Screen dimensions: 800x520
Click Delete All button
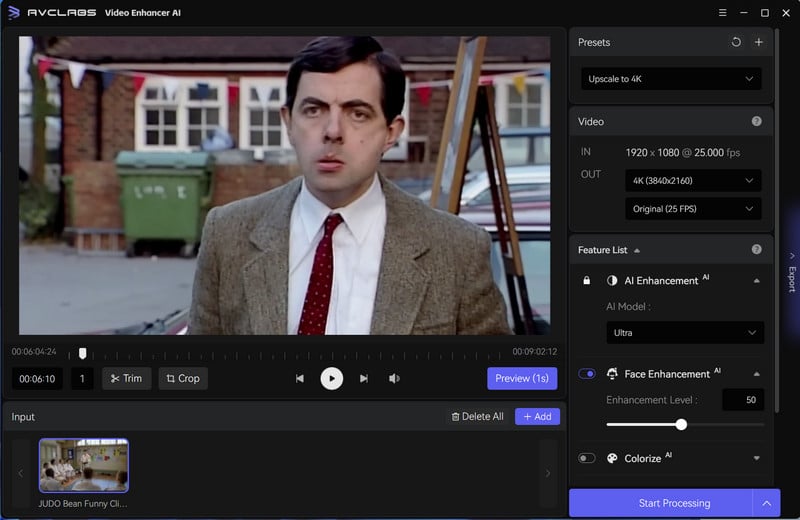pos(478,417)
